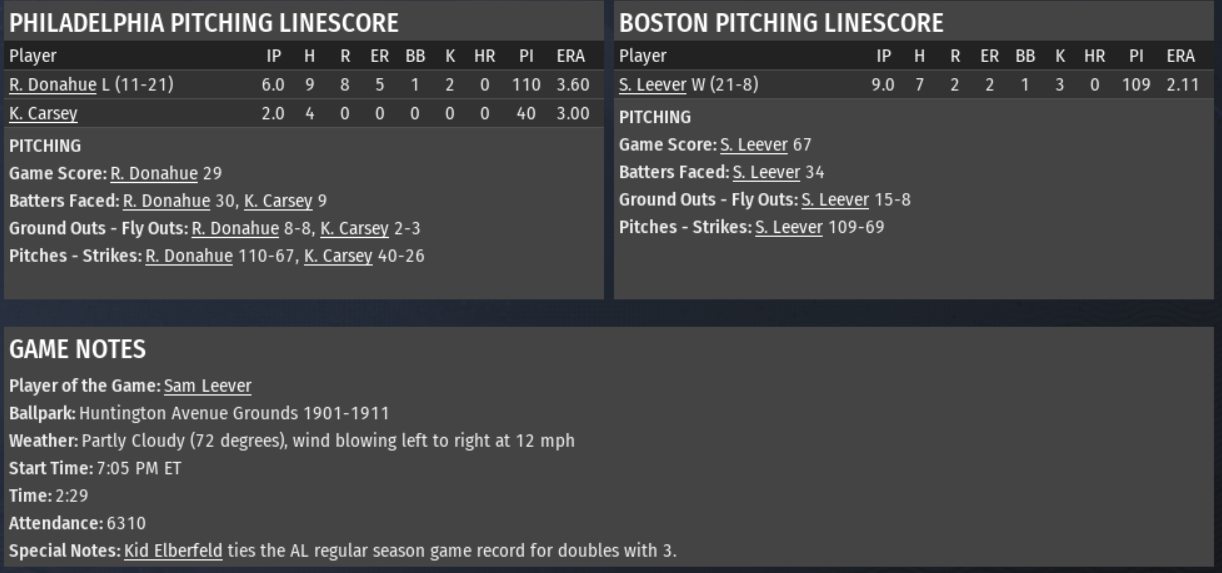Image resolution: width=1222 pixels, height=573 pixels.
Task: Open S. Leever beside Boston Game Score
Action: pos(754,145)
